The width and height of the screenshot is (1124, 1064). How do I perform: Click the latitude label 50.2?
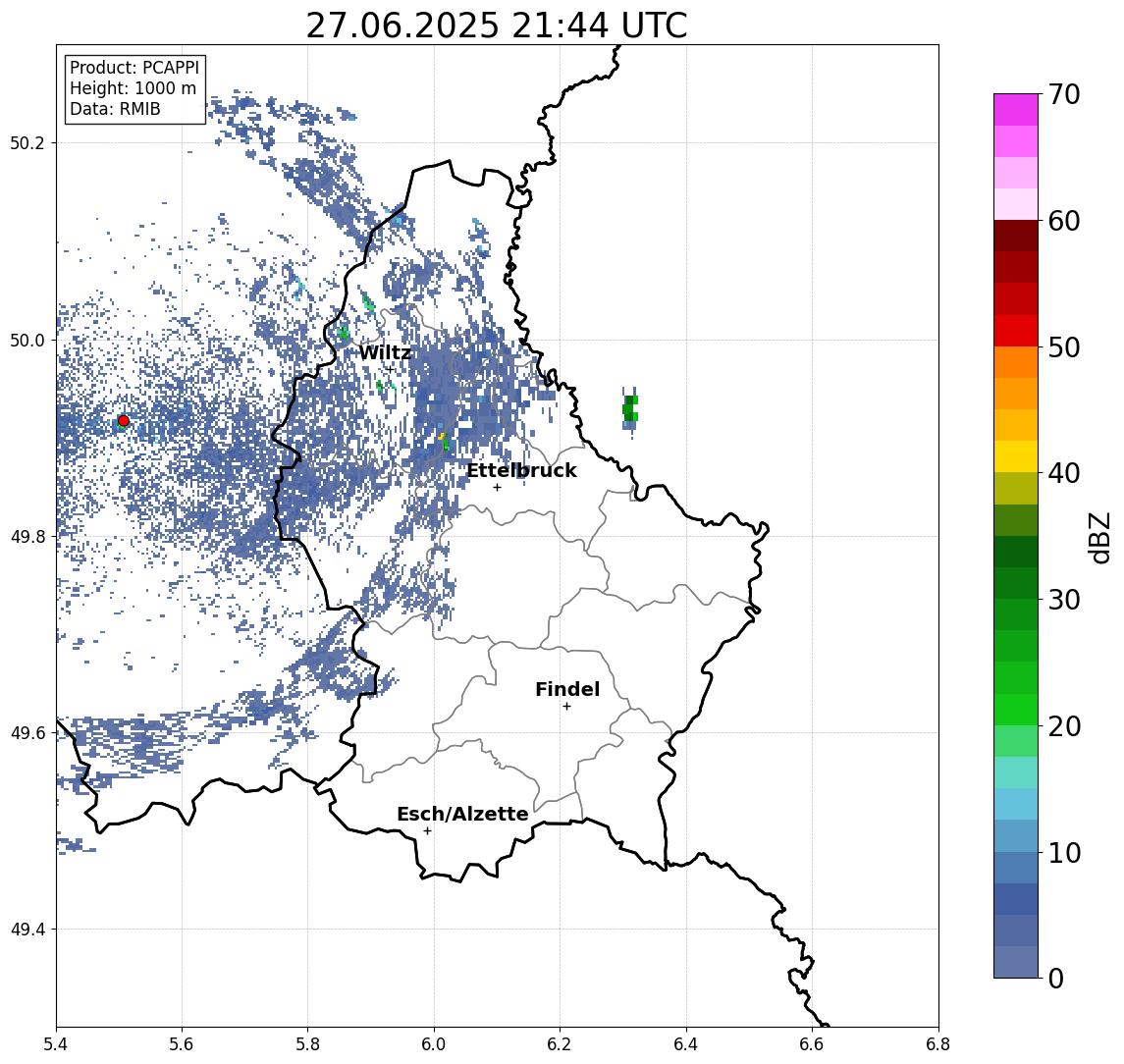pyautogui.click(x=27, y=142)
